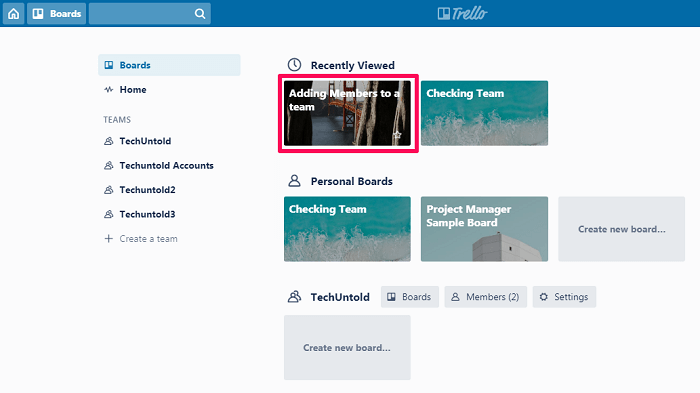Viewport: 700px width, 393px height.
Task: Open TechUntold team Boards tab
Action: pyautogui.click(x=410, y=297)
